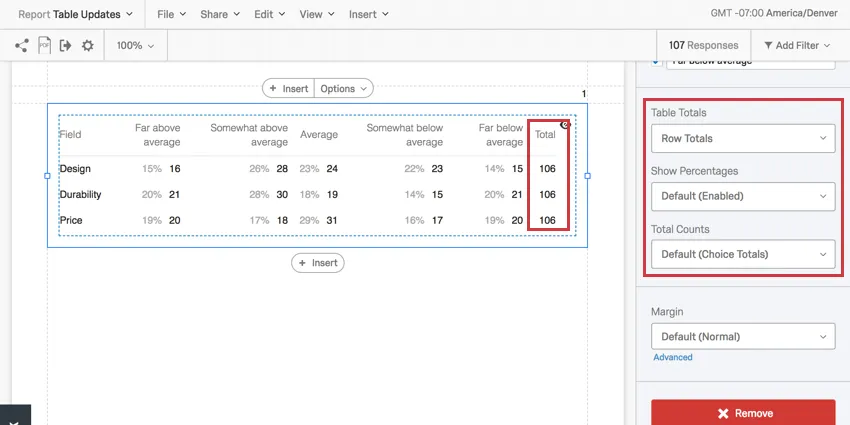Click the small icon above Total column

pyautogui.click(x=565, y=125)
